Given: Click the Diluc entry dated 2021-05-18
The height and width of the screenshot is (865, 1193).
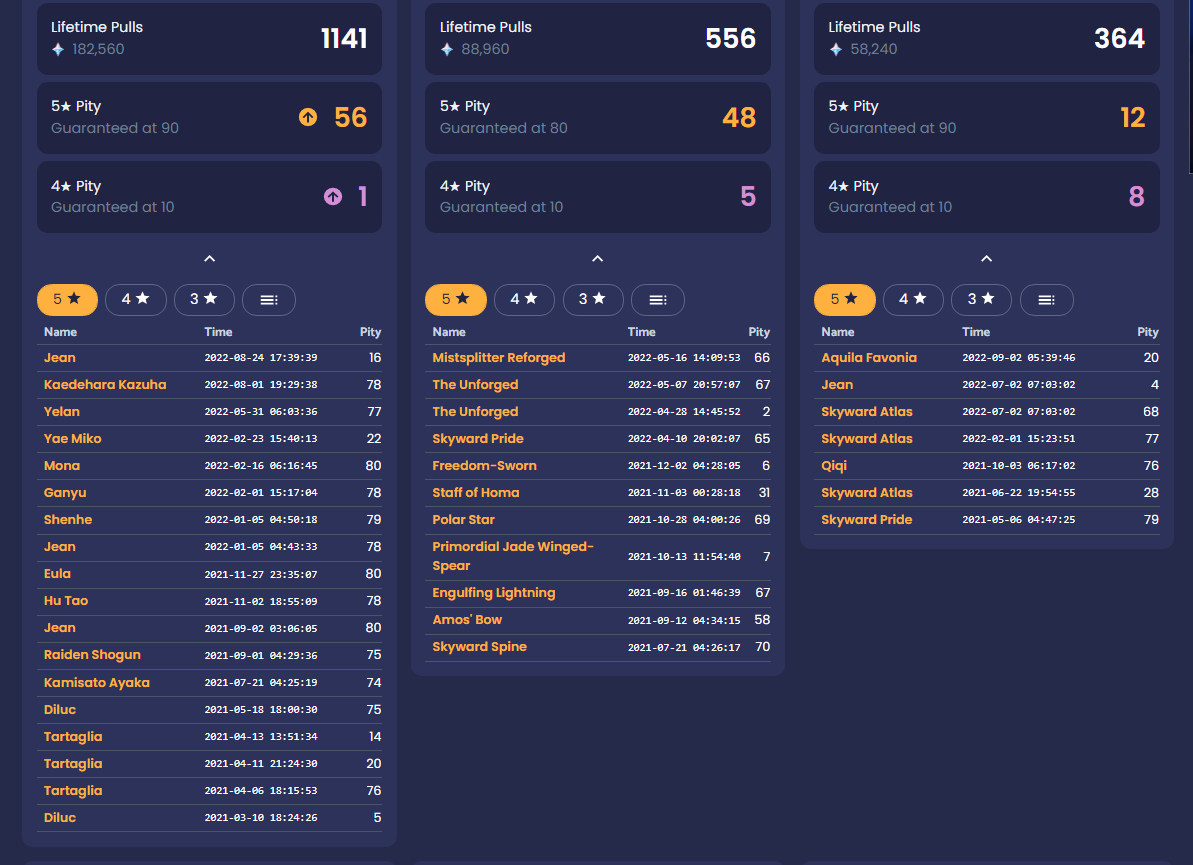Looking at the screenshot, I should click(209, 710).
